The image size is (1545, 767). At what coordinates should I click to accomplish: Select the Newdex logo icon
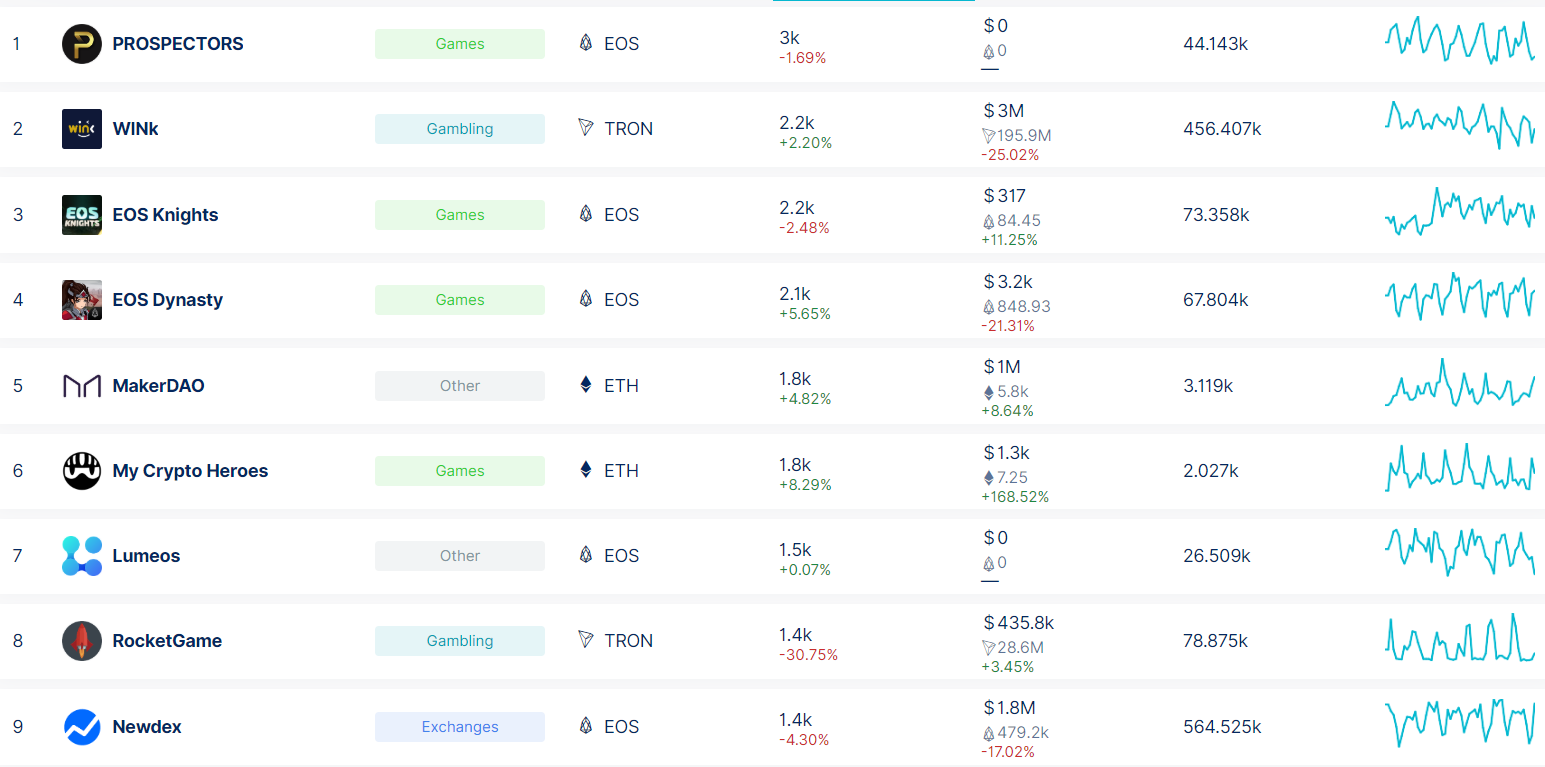(81, 727)
